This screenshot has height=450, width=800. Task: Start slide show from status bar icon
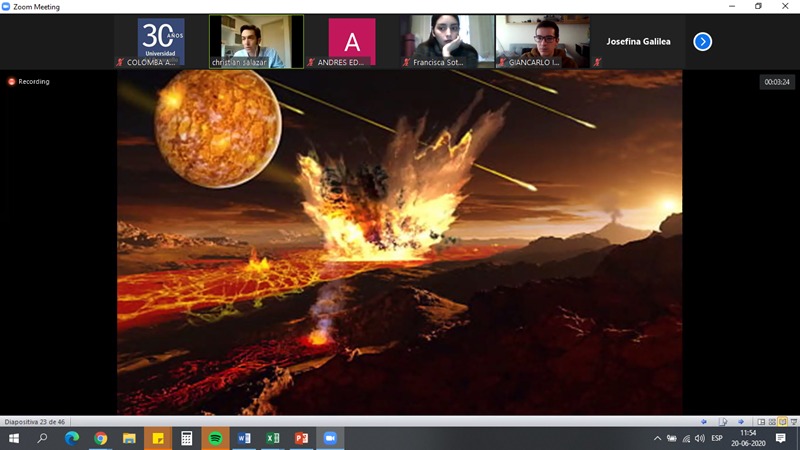coord(793,422)
